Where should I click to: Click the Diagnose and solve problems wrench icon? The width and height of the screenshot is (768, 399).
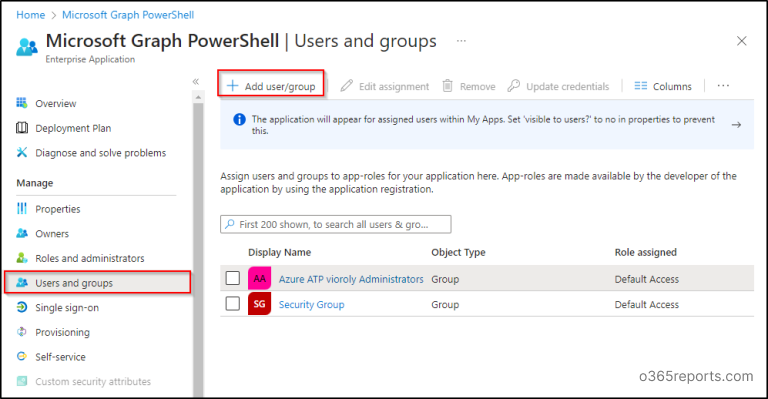point(22,152)
